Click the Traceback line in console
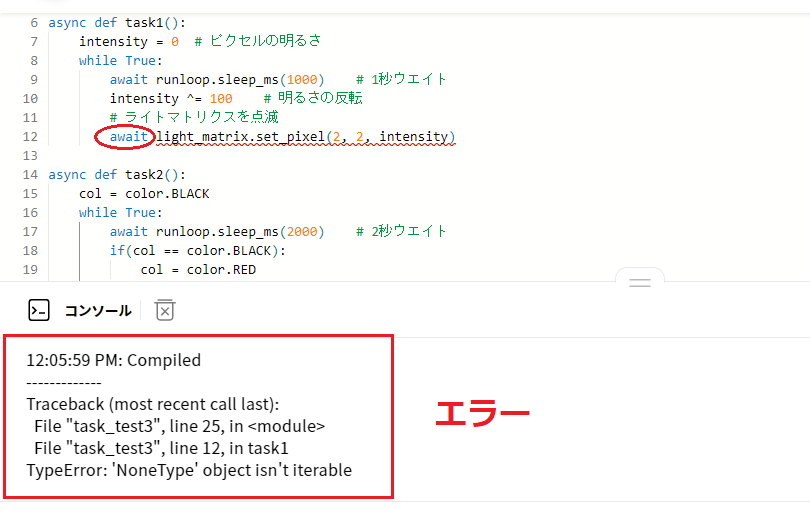 [x=153, y=404]
